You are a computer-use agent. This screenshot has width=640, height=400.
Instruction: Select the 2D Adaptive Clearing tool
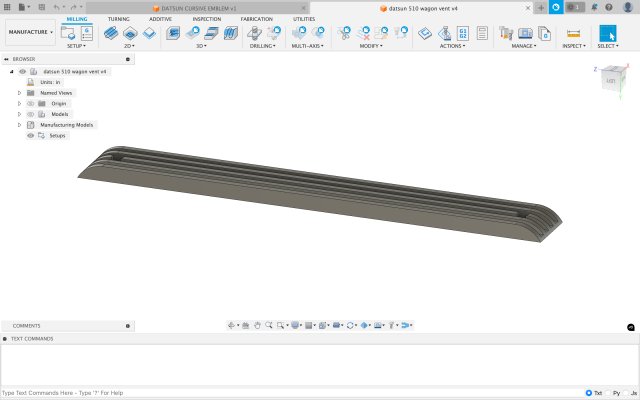tap(111, 33)
